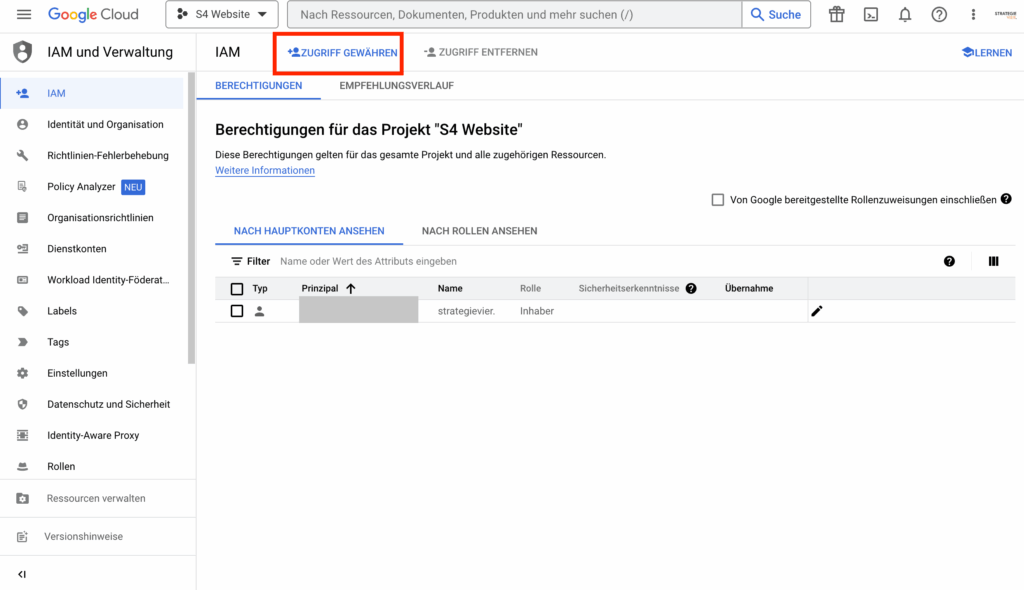Open Policy Analyzer sidebar item

[91, 187]
